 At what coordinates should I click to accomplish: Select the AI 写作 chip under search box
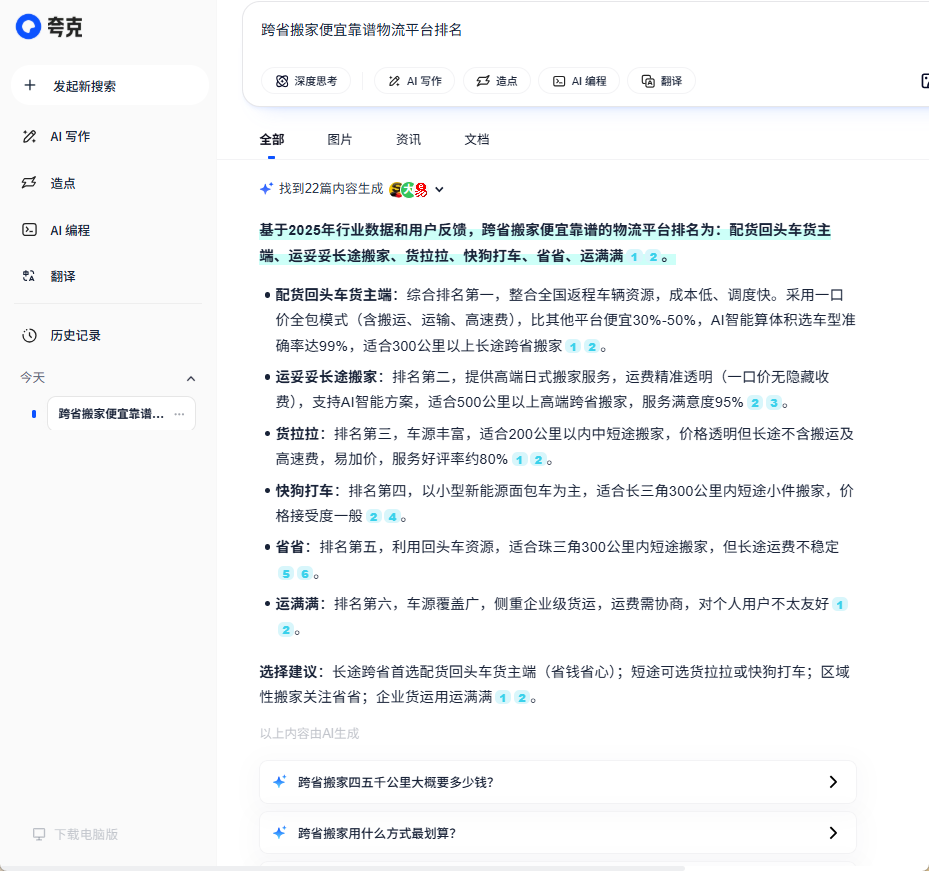tap(415, 81)
